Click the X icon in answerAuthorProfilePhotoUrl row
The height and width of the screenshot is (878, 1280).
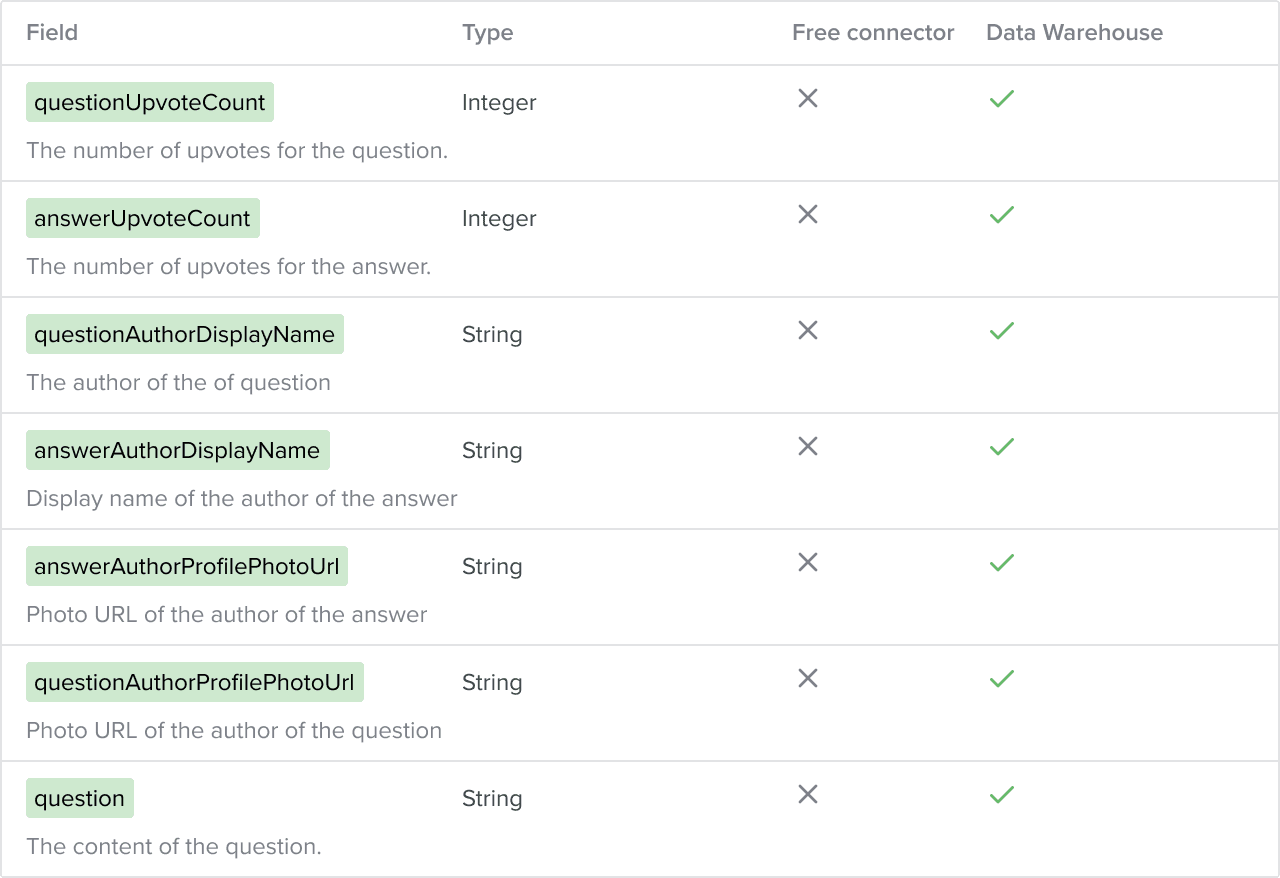[808, 562]
